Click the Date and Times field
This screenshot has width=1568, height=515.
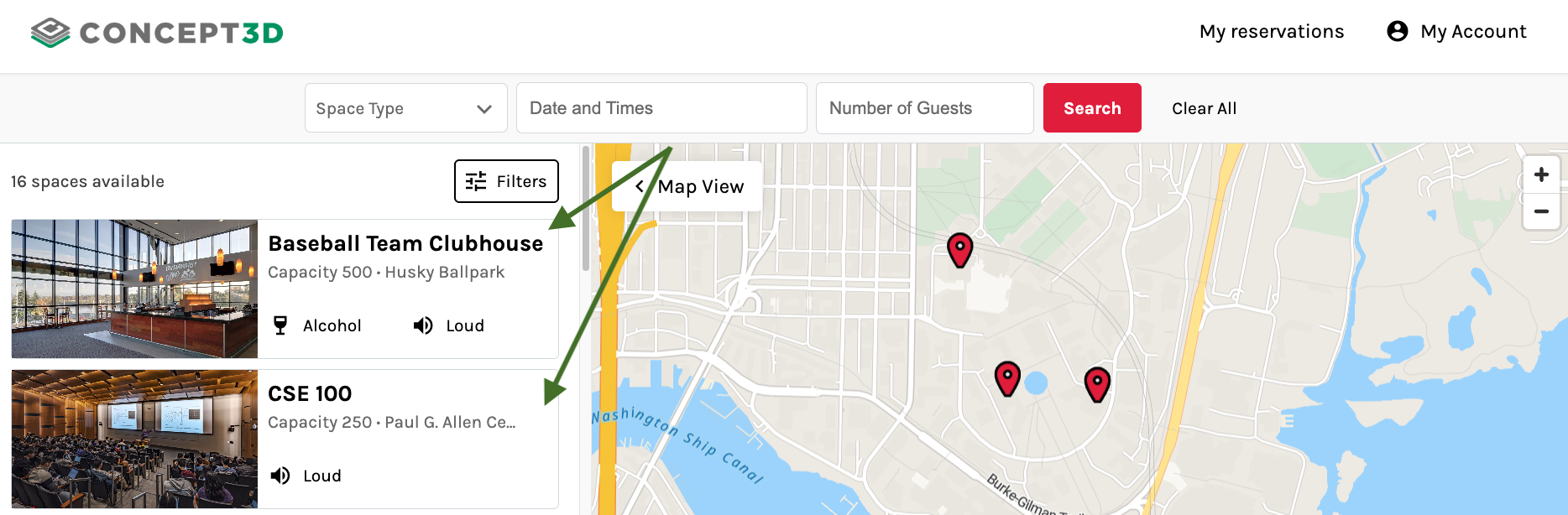click(x=661, y=108)
